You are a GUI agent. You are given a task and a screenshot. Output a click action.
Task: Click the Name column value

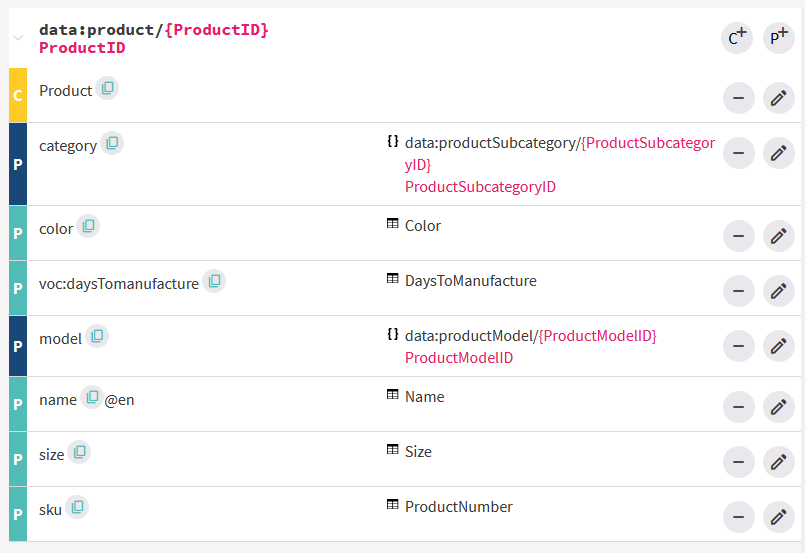pyautogui.click(x=424, y=397)
